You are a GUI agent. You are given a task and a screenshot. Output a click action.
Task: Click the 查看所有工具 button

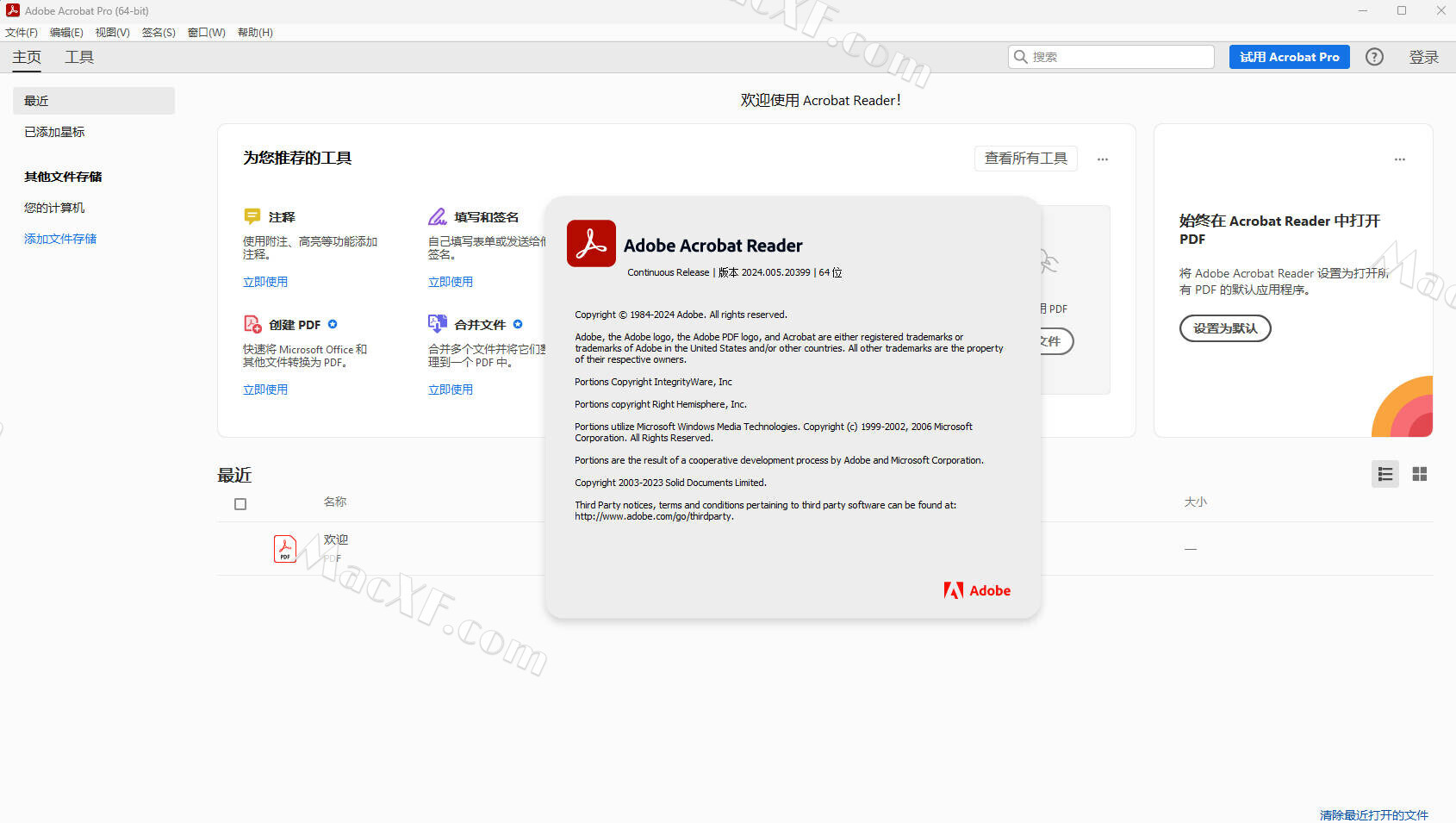[x=1025, y=159]
